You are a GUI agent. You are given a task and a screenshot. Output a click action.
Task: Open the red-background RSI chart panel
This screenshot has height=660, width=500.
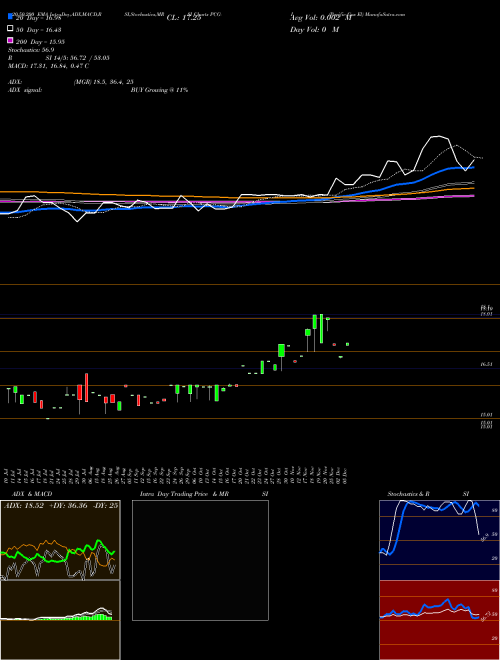pyautogui.click(x=439, y=620)
